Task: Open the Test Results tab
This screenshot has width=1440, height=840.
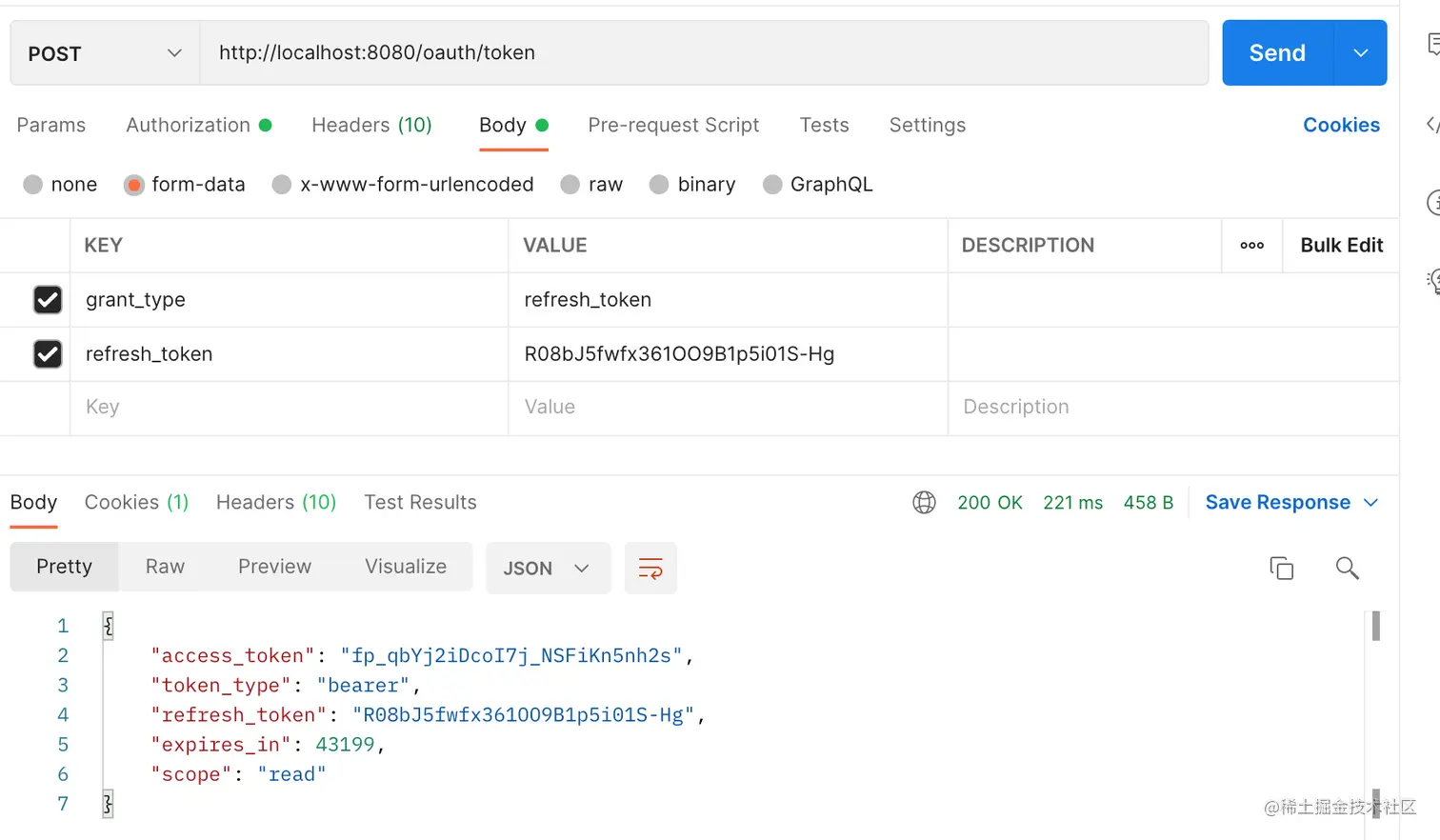Action: pos(420,502)
